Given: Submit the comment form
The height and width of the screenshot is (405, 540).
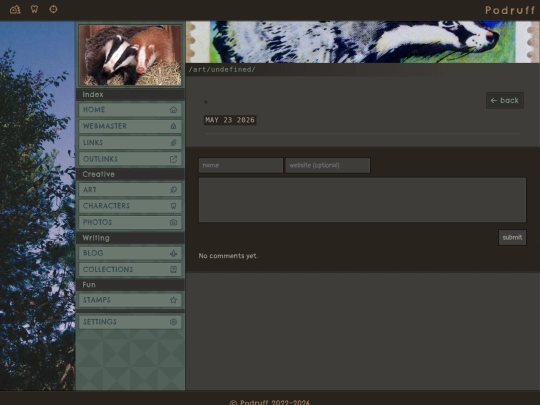Looking at the screenshot, I should pos(512,238).
